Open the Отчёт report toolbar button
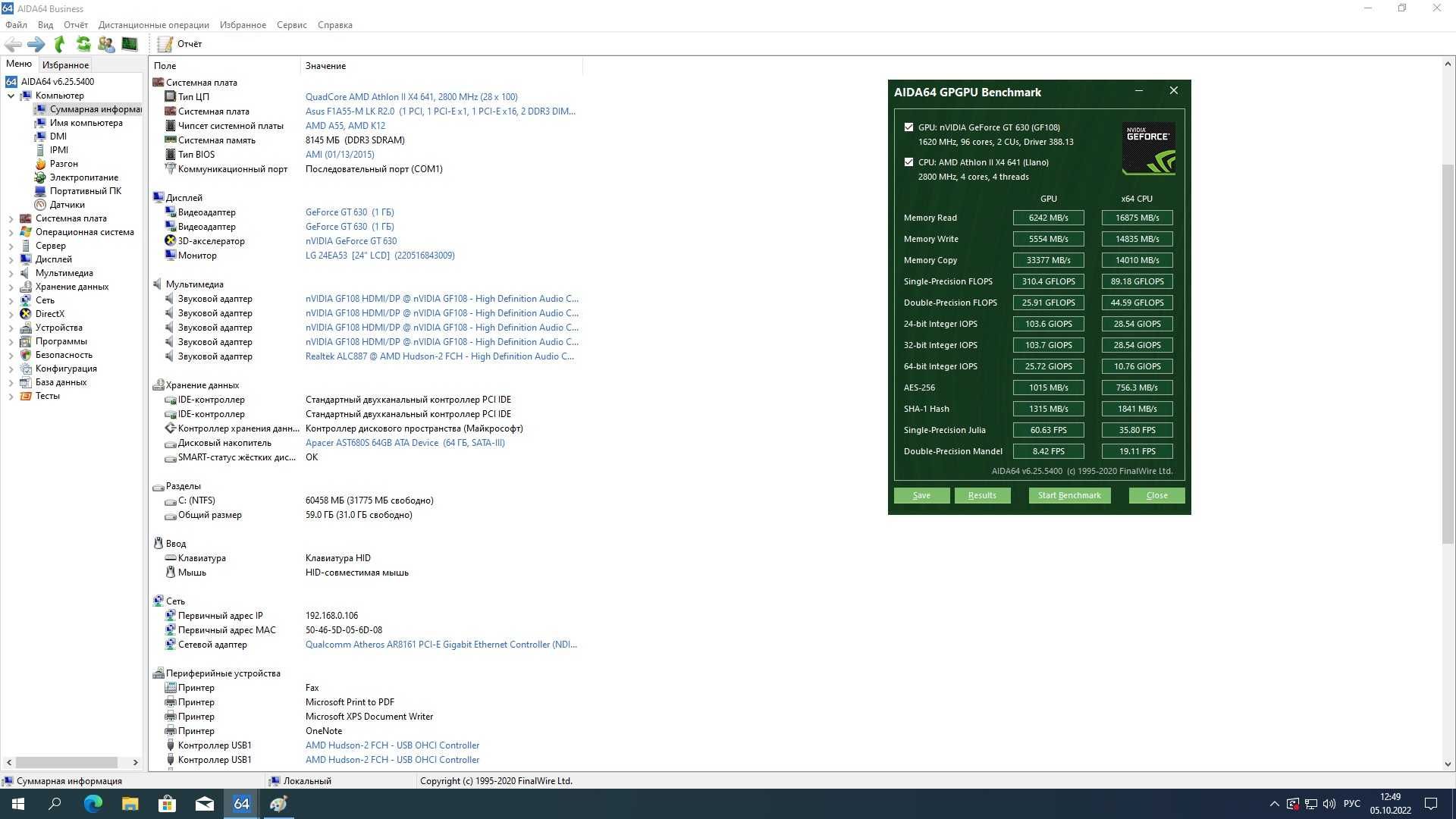The image size is (1456, 819). [x=180, y=44]
